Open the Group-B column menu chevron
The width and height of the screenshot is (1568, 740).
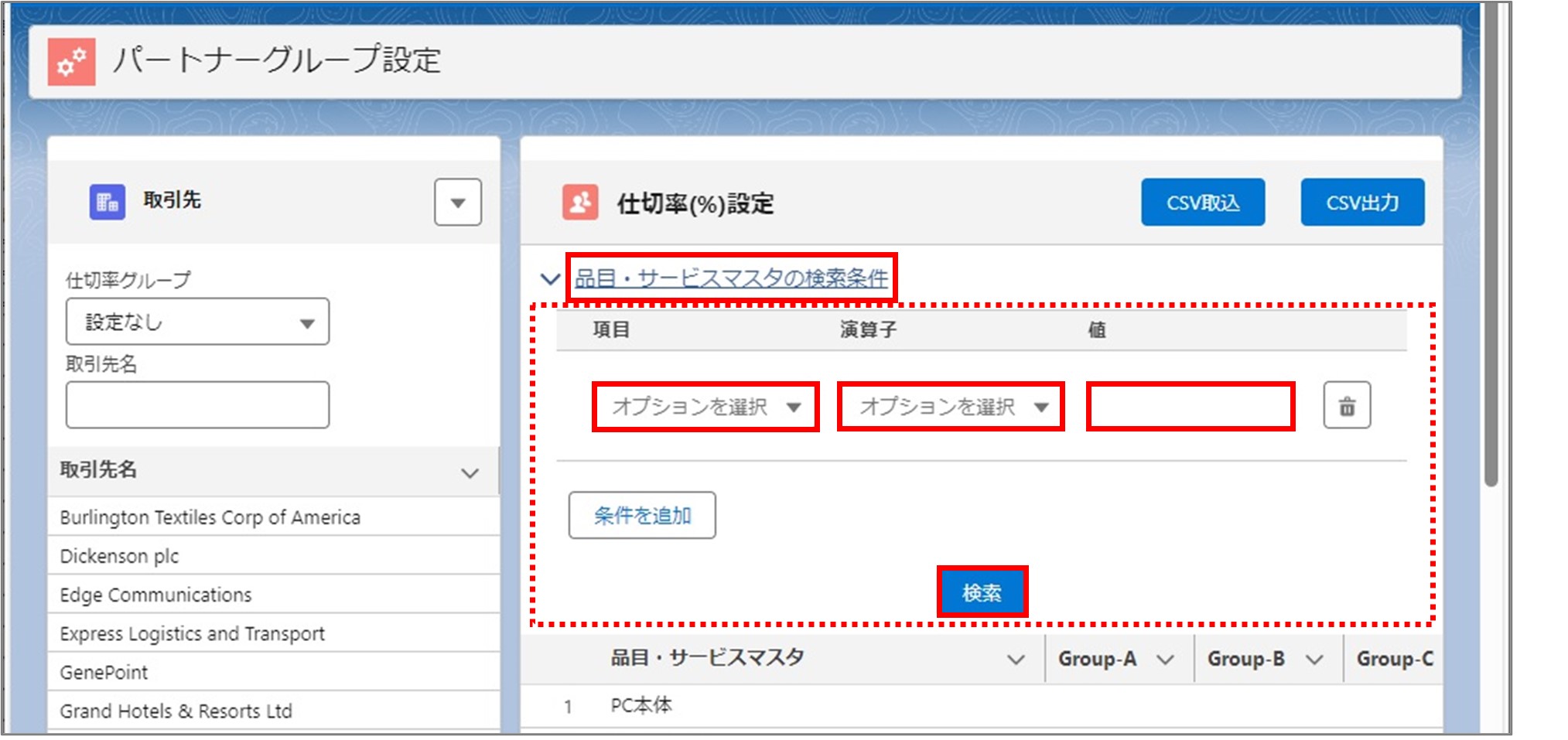click(1314, 660)
